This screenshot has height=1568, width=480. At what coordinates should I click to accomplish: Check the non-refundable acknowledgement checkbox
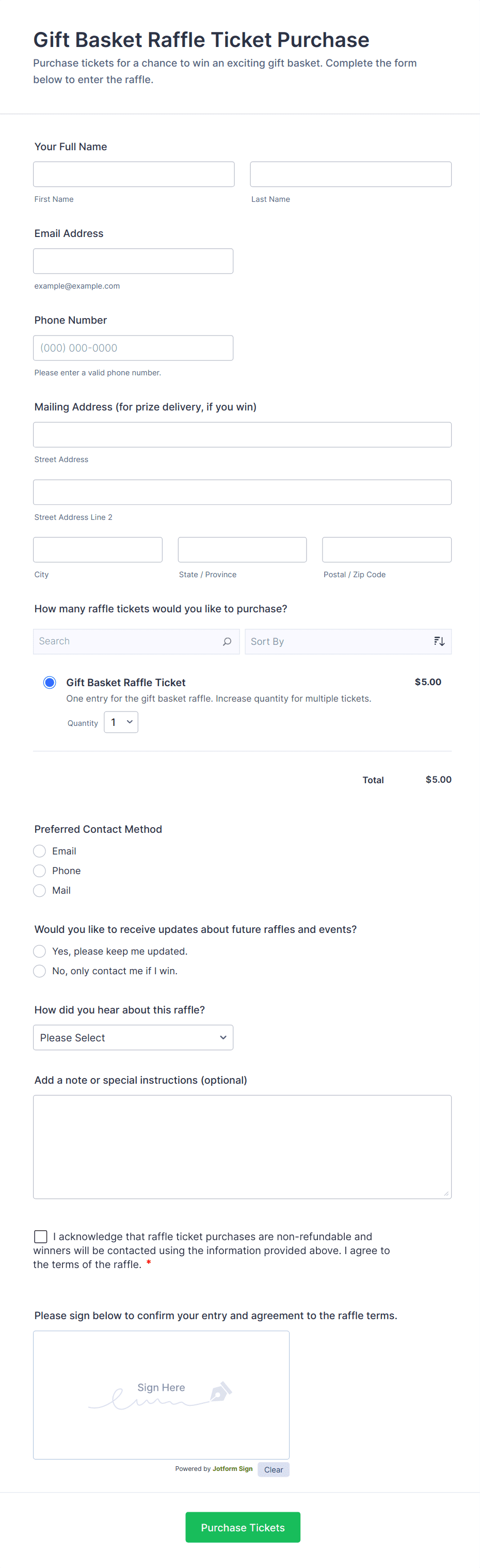[x=41, y=1236]
